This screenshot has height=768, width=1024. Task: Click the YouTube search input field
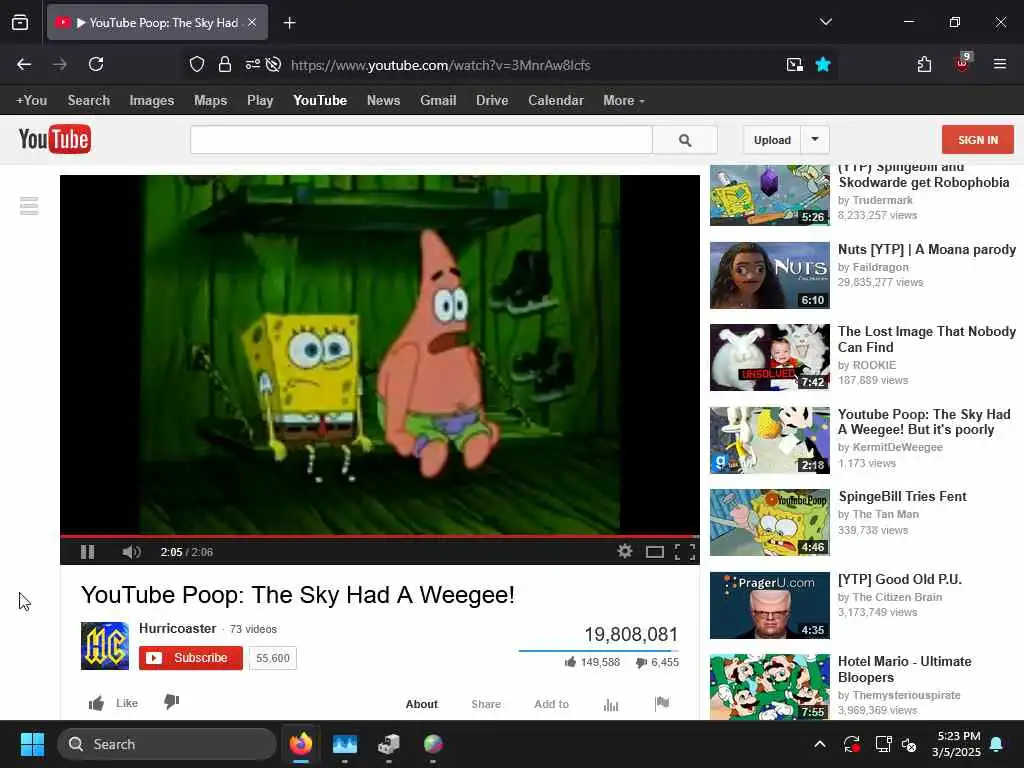pyautogui.click(x=421, y=140)
